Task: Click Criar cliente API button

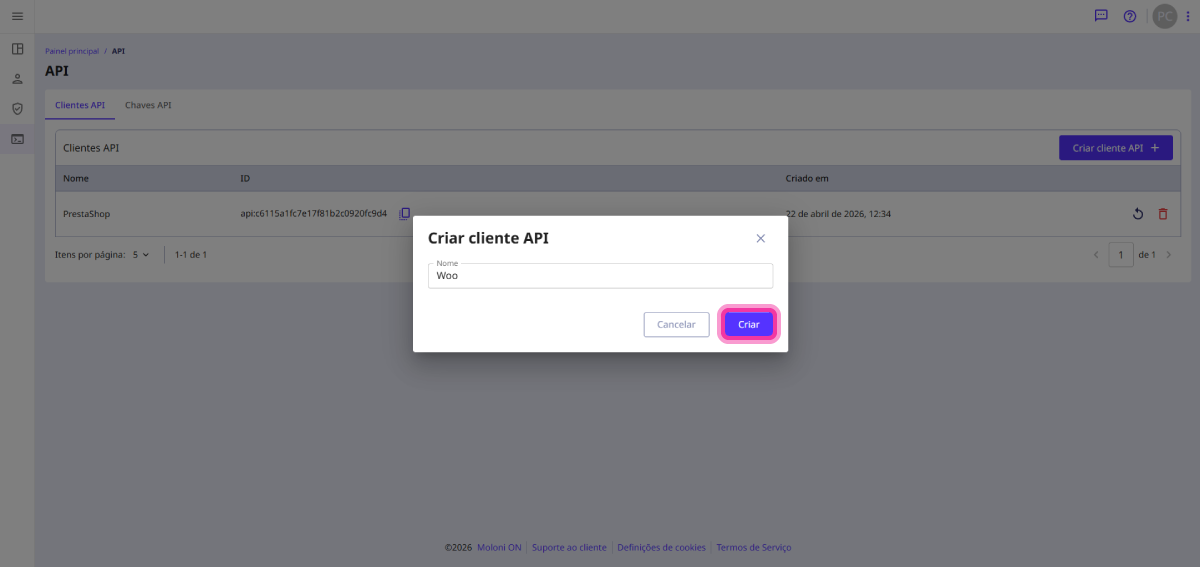Action: (x=1116, y=148)
